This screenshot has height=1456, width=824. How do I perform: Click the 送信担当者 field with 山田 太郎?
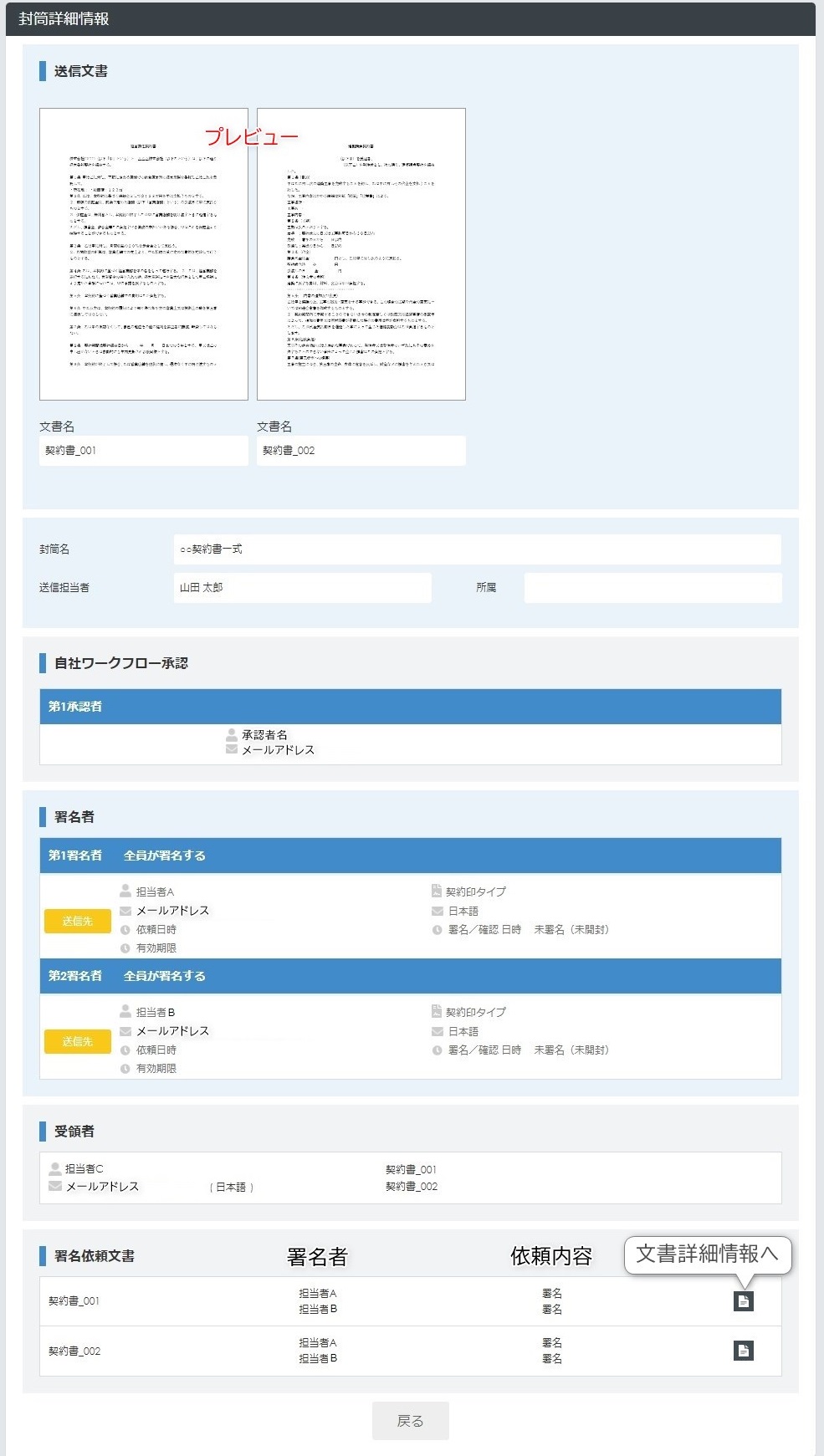point(303,588)
